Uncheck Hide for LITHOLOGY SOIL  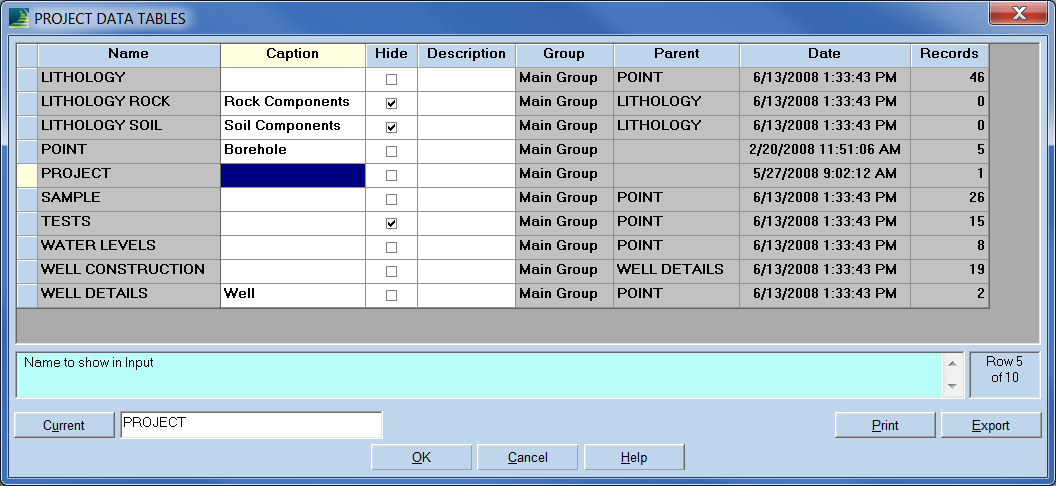tap(391, 127)
